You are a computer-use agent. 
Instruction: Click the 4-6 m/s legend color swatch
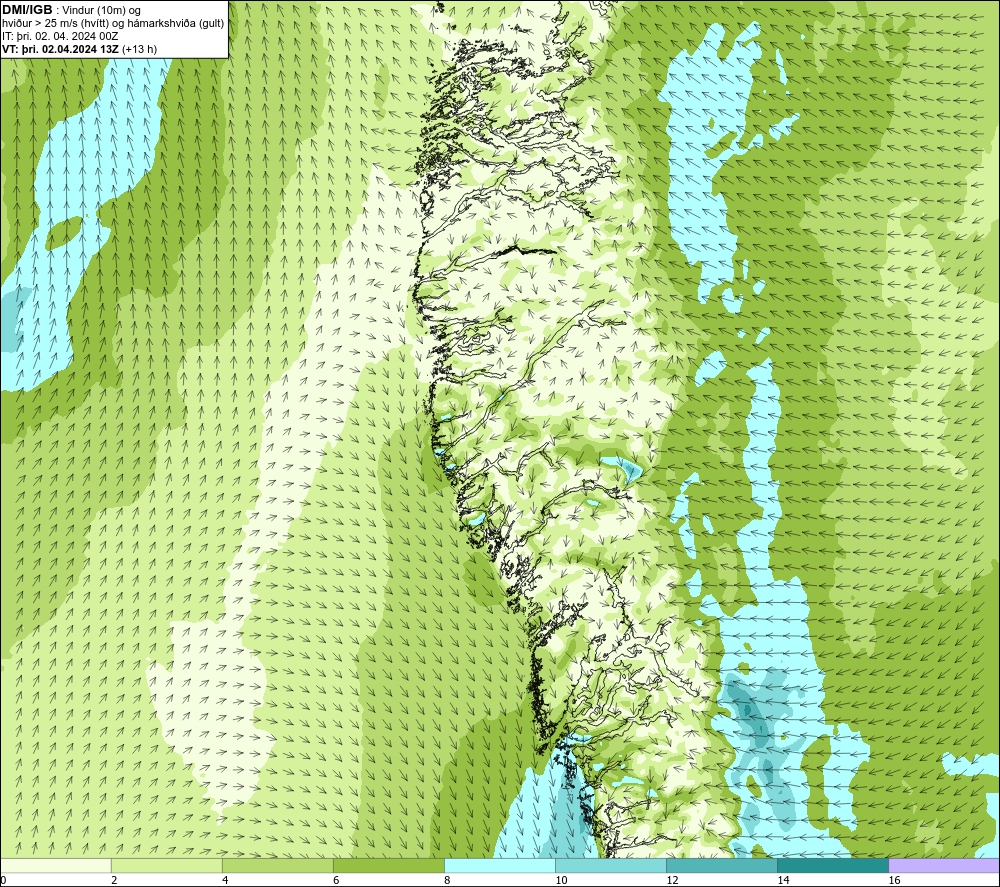[277, 866]
